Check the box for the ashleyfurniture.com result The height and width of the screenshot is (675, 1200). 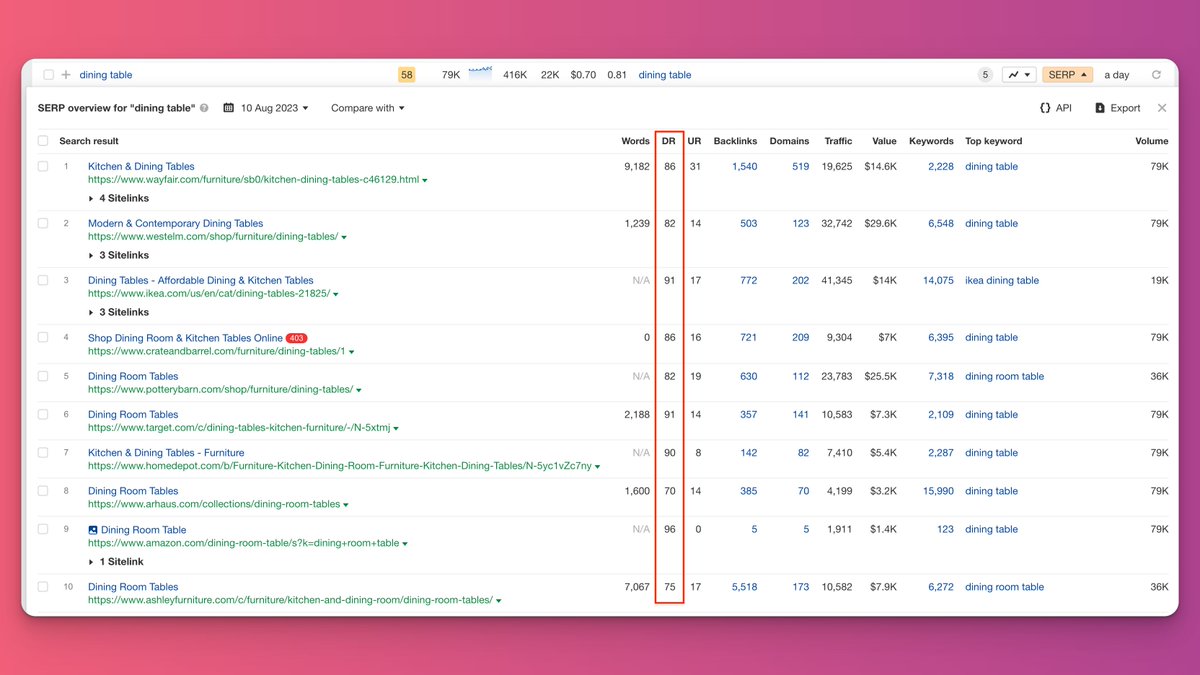tap(43, 587)
